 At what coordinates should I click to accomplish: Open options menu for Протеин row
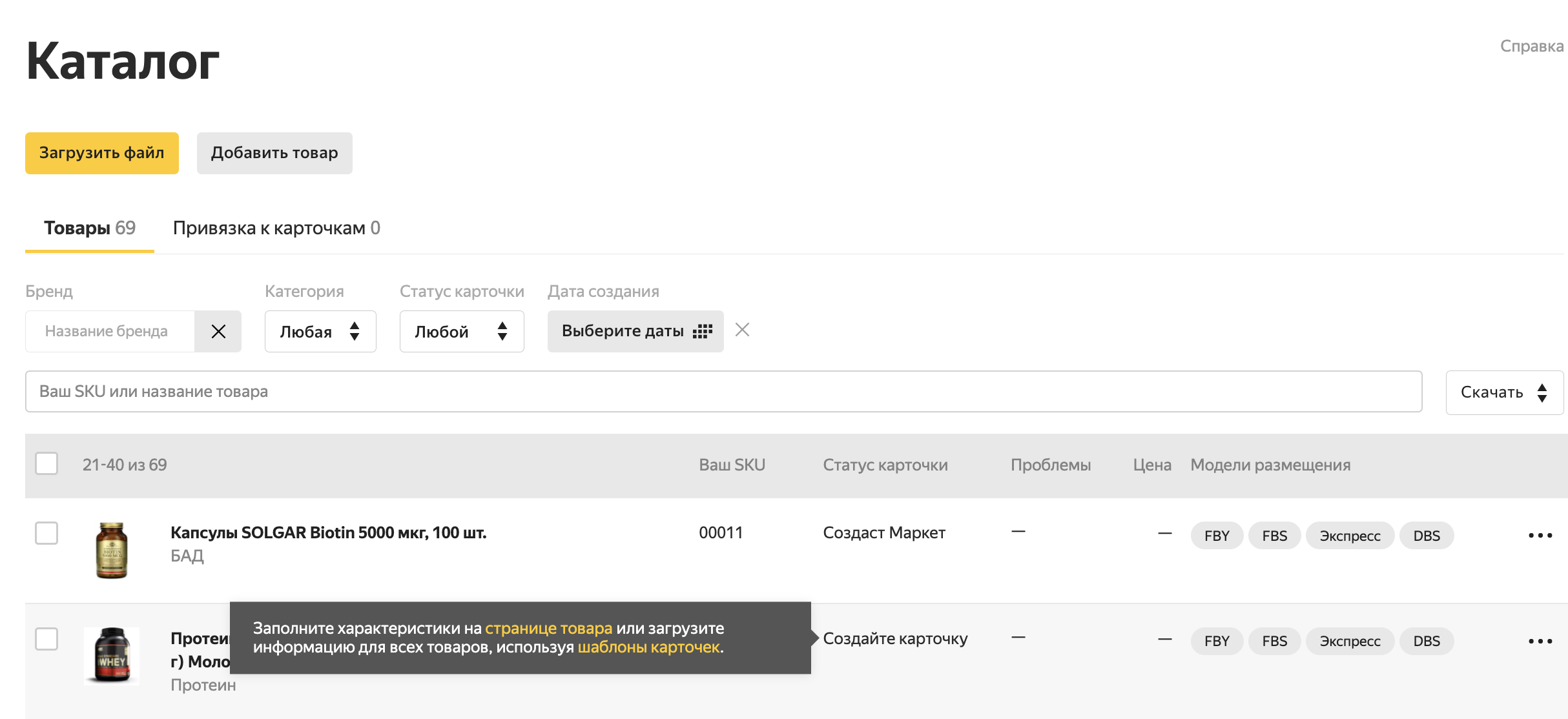point(1540,641)
